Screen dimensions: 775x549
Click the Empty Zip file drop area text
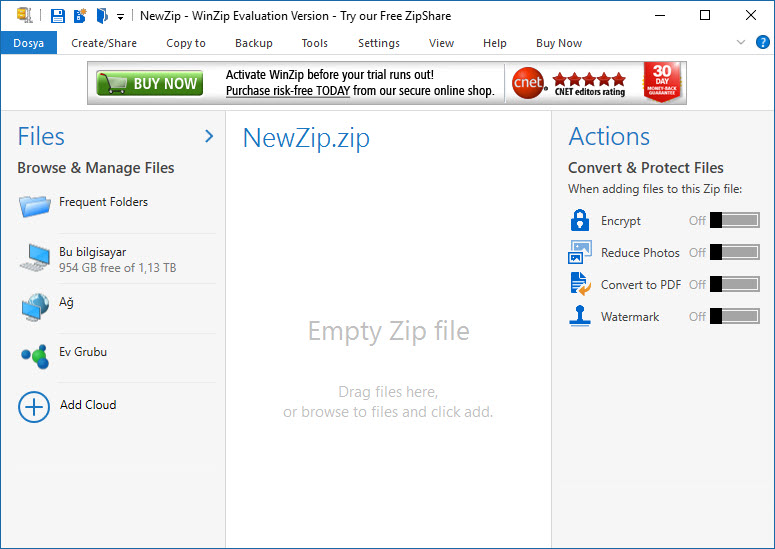coord(388,331)
